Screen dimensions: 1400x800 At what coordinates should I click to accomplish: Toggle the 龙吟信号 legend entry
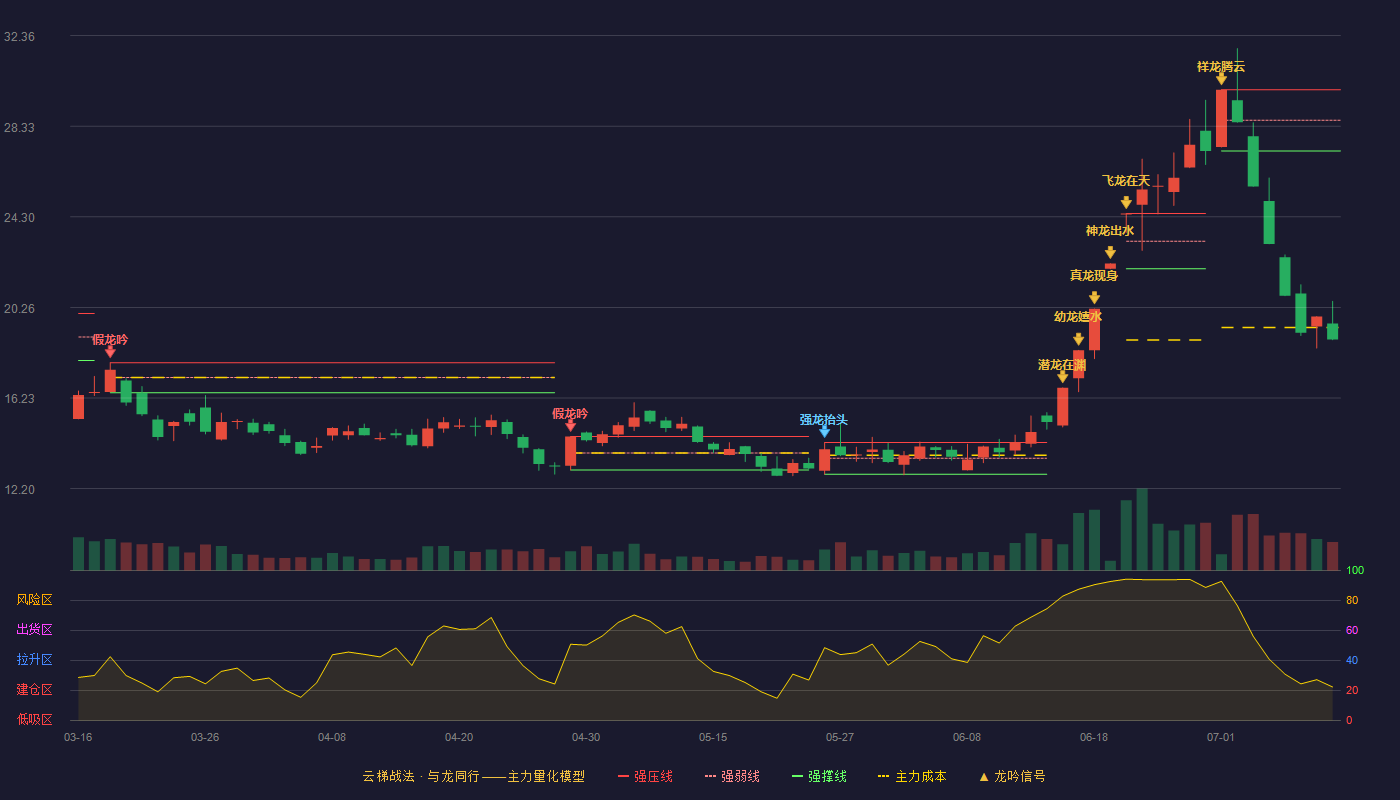point(1011,776)
